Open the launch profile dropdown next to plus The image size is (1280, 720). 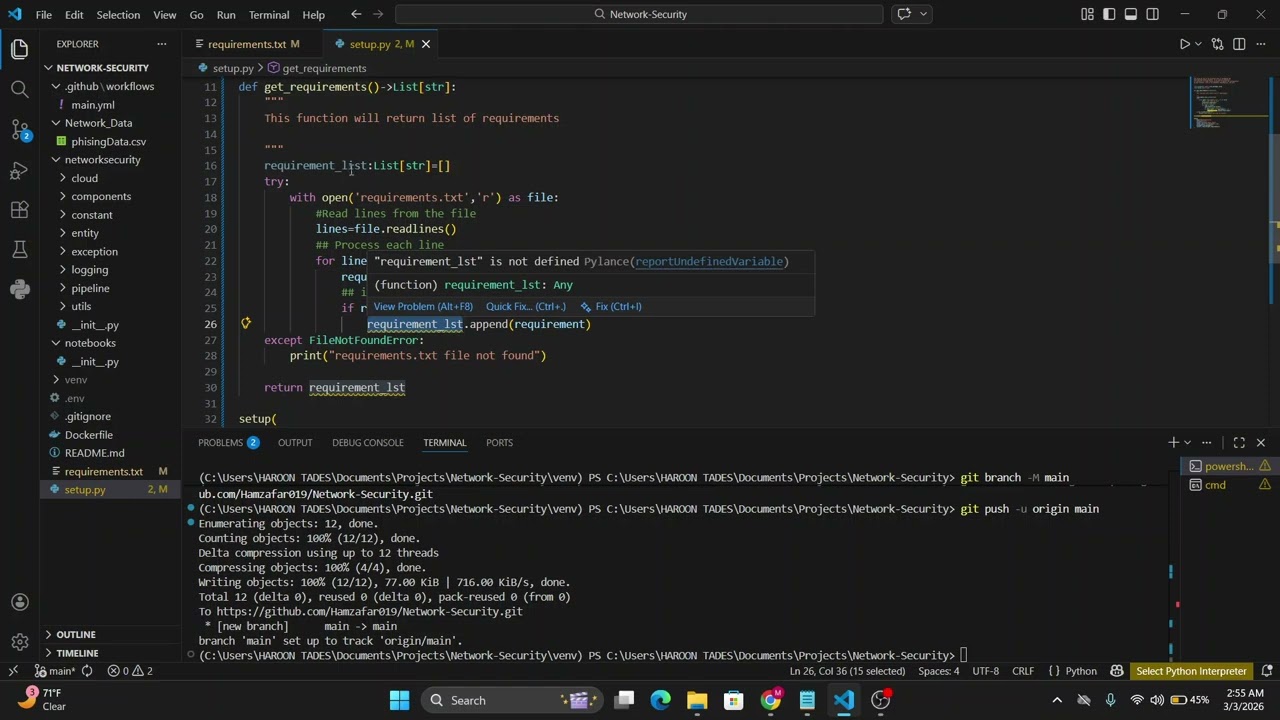[x=1187, y=442]
